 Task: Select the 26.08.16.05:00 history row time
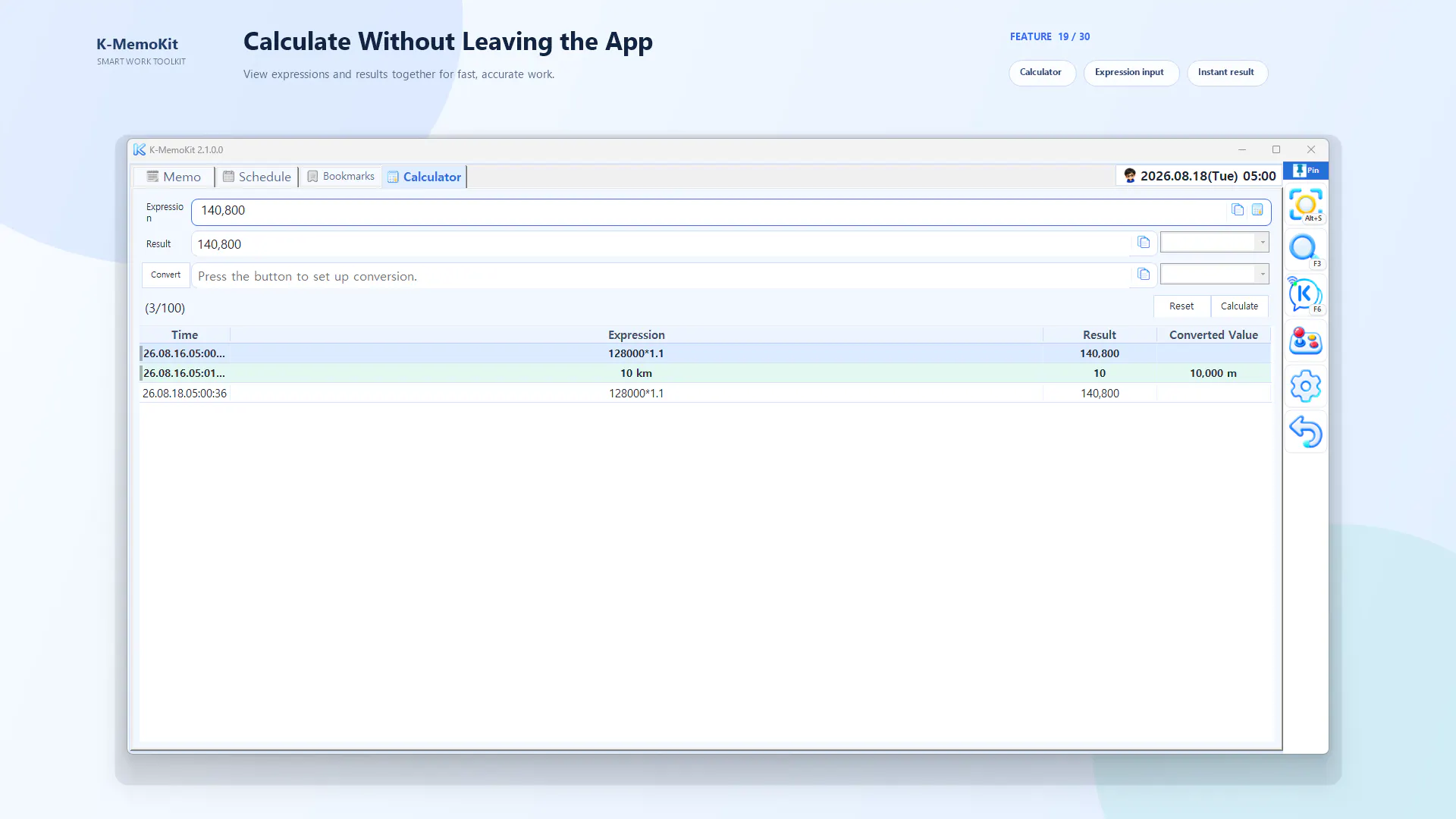pyautogui.click(x=184, y=353)
